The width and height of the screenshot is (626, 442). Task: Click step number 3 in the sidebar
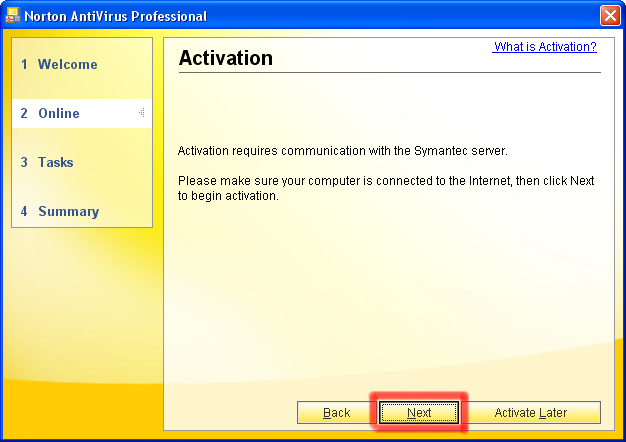point(24,163)
